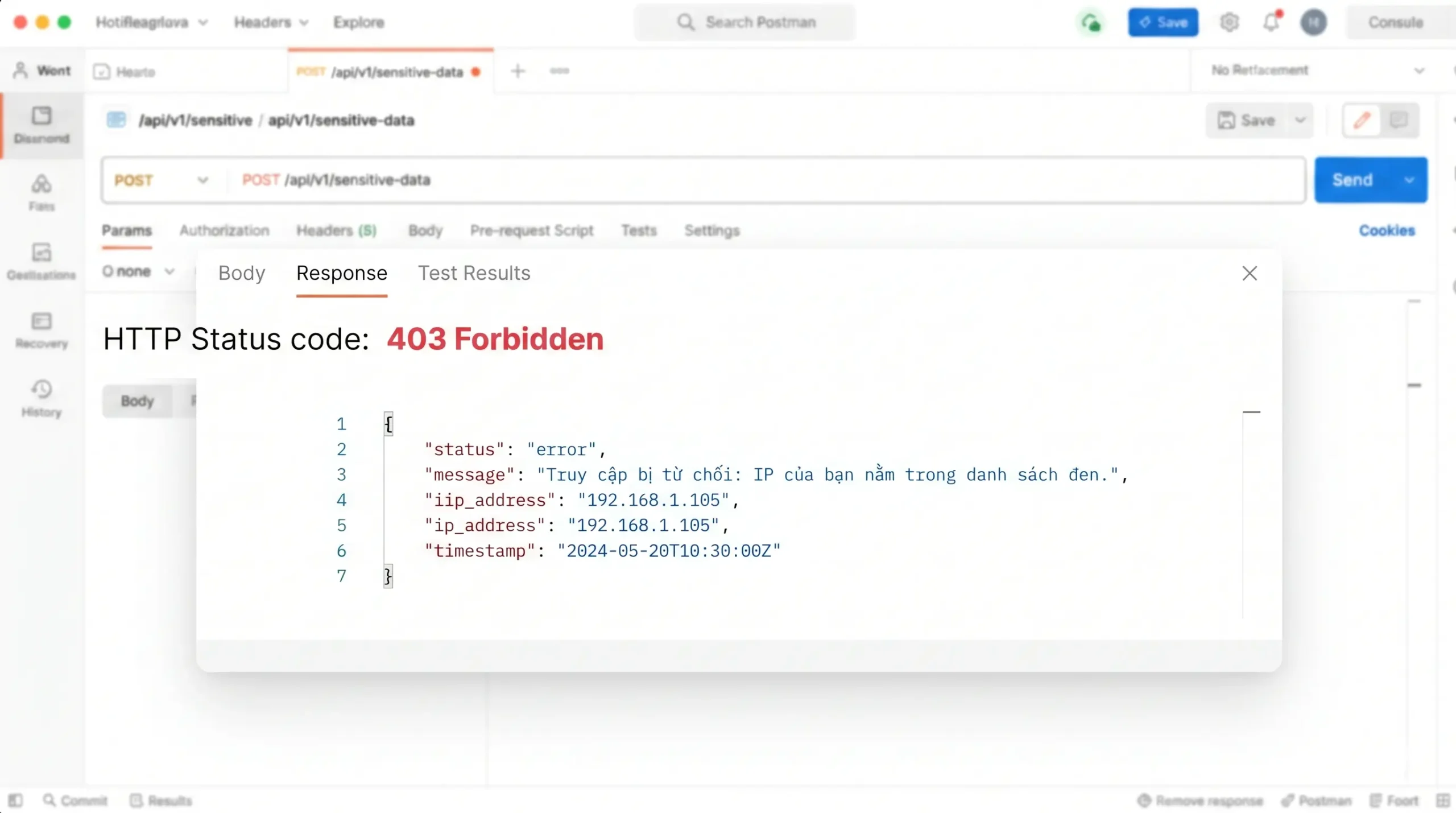Click the Fiers sidebar icon
Screen dimensions: 1456x813
pyautogui.click(x=42, y=193)
